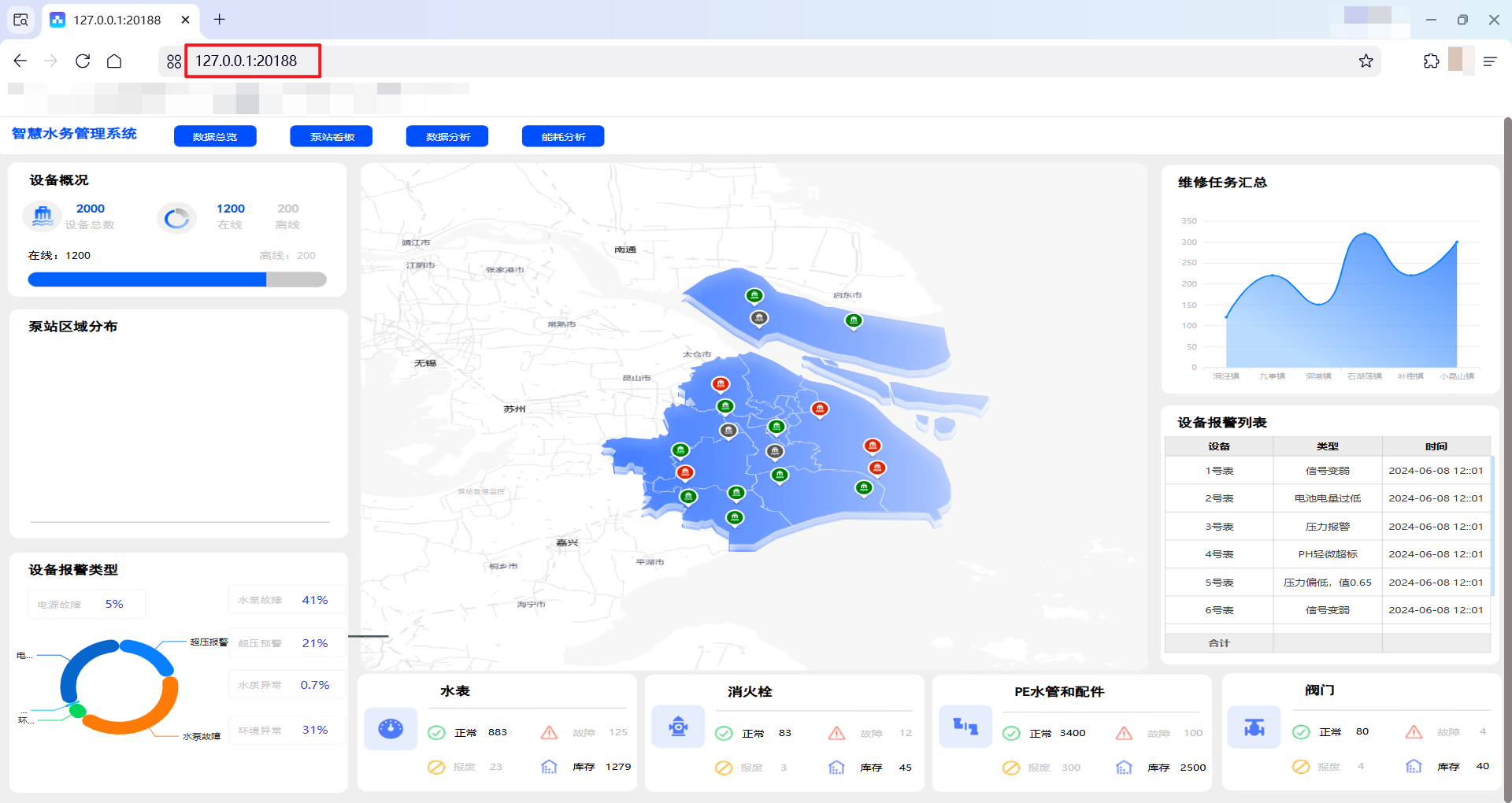
Task: Click the valve icon in 阀门 card
Action: (1254, 727)
